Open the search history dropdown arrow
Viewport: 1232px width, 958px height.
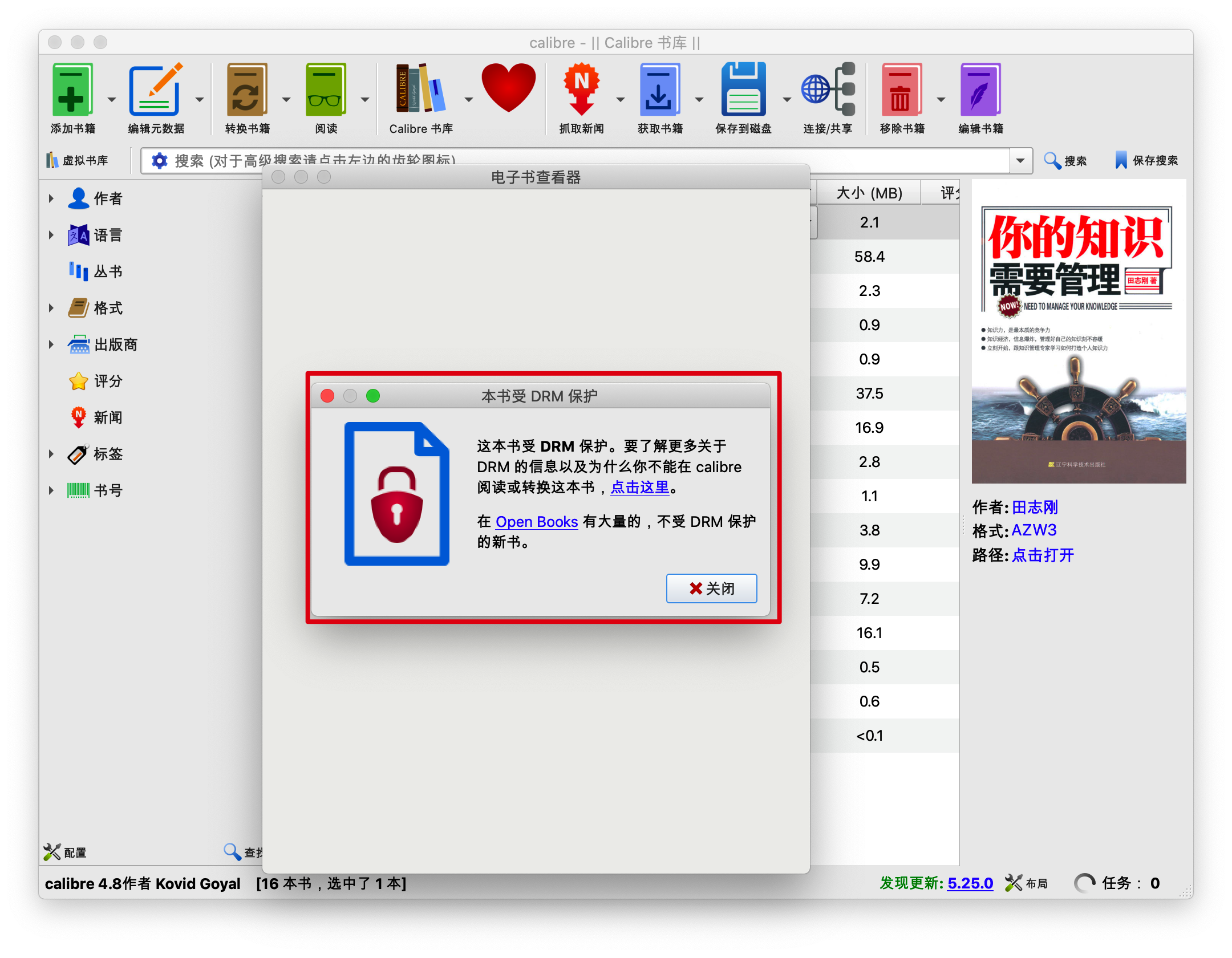1020,161
